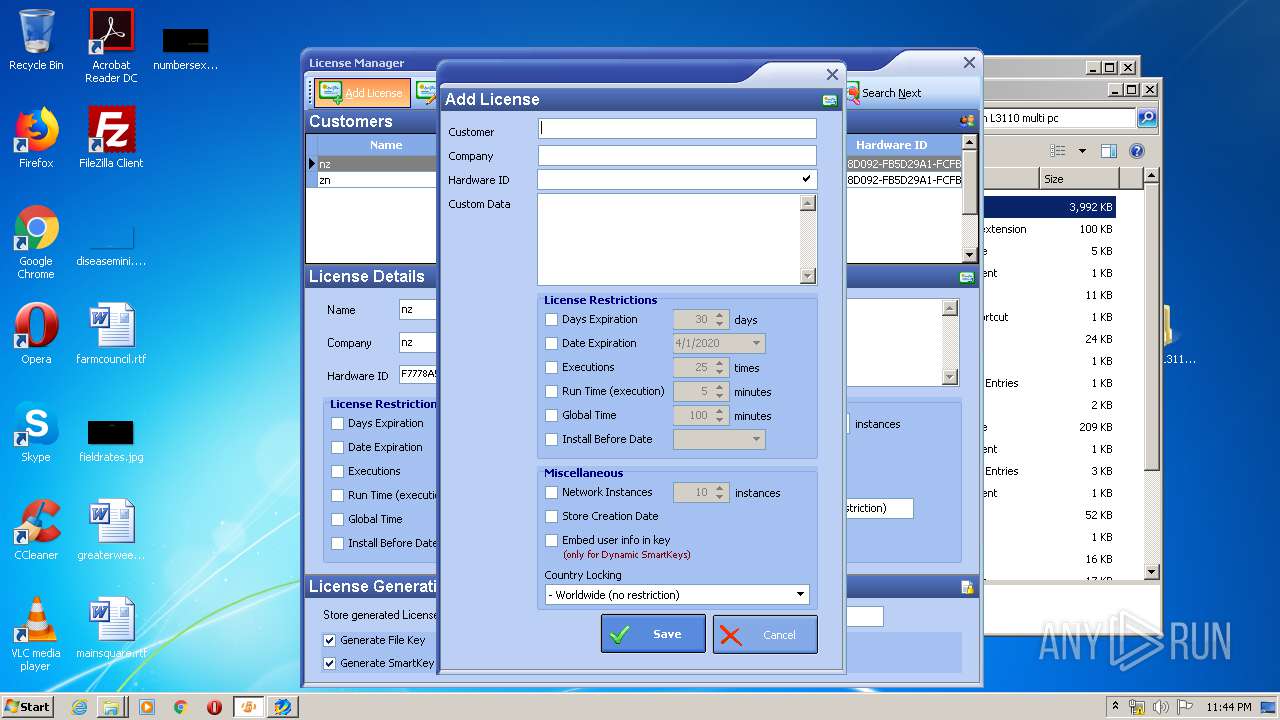Click the Size column header in Explorer
The width and height of the screenshot is (1280, 720).
point(1078,180)
